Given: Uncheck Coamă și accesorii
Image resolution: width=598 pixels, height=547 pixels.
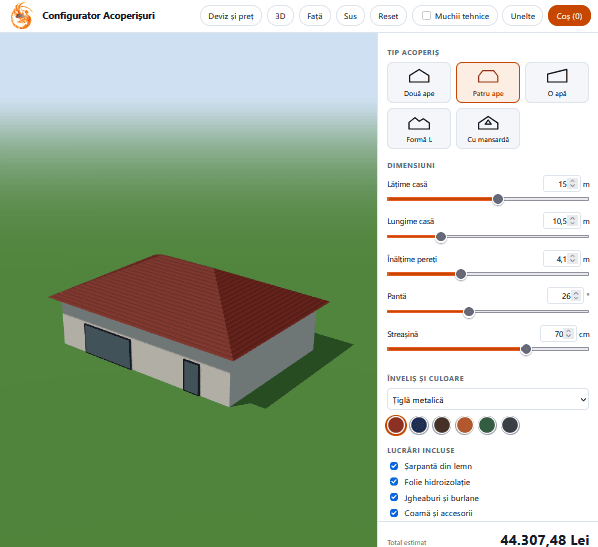Looking at the screenshot, I should click(394, 513).
